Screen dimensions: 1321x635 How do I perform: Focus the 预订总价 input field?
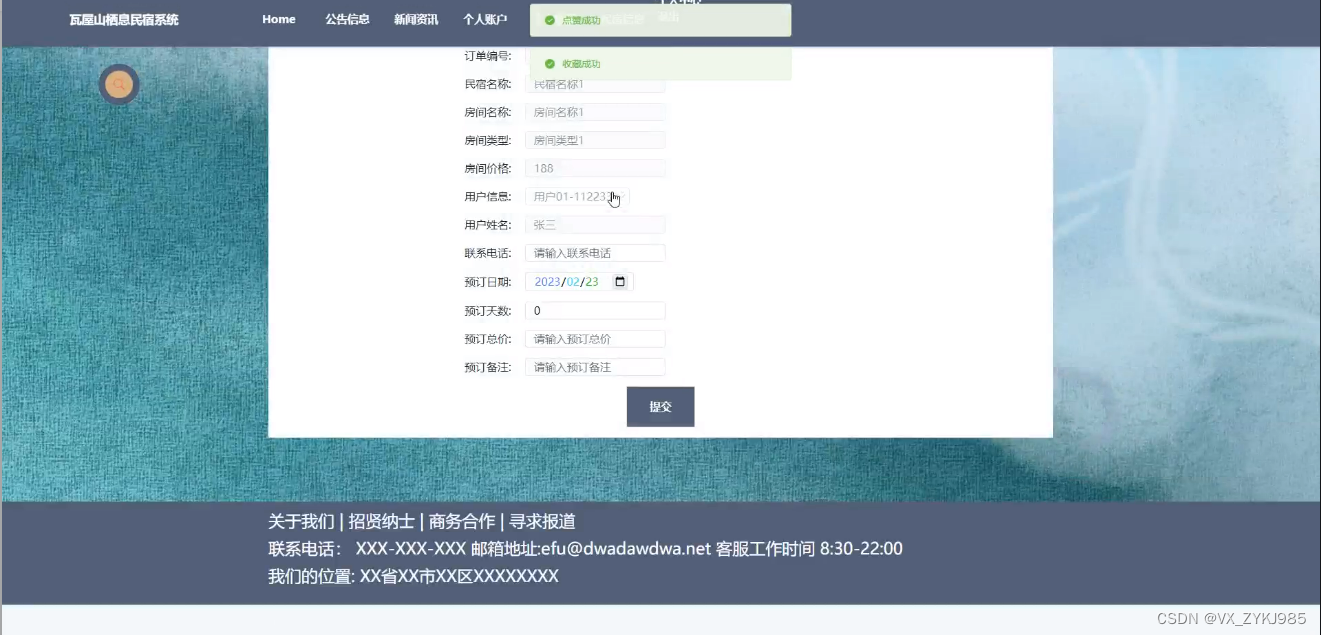(x=595, y=339)
